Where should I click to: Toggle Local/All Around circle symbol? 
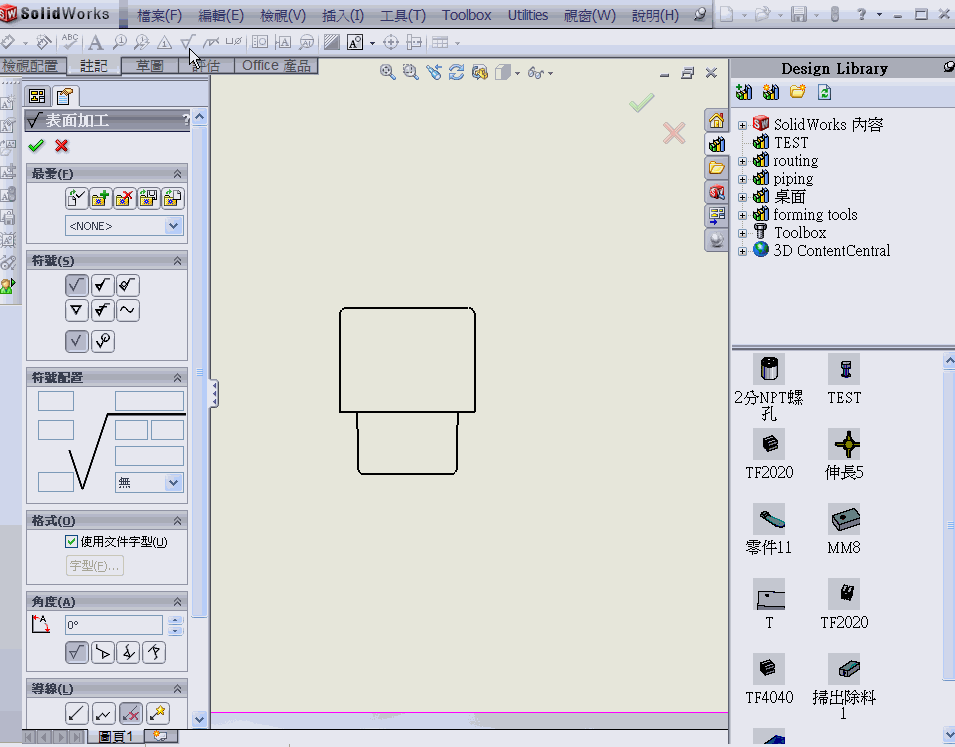click(102, 341)
